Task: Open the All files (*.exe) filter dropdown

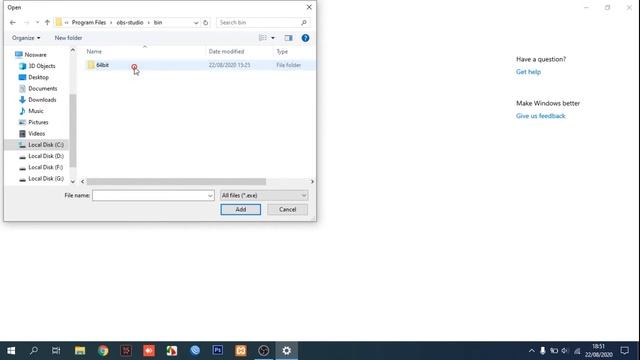Action: point(264,196)
